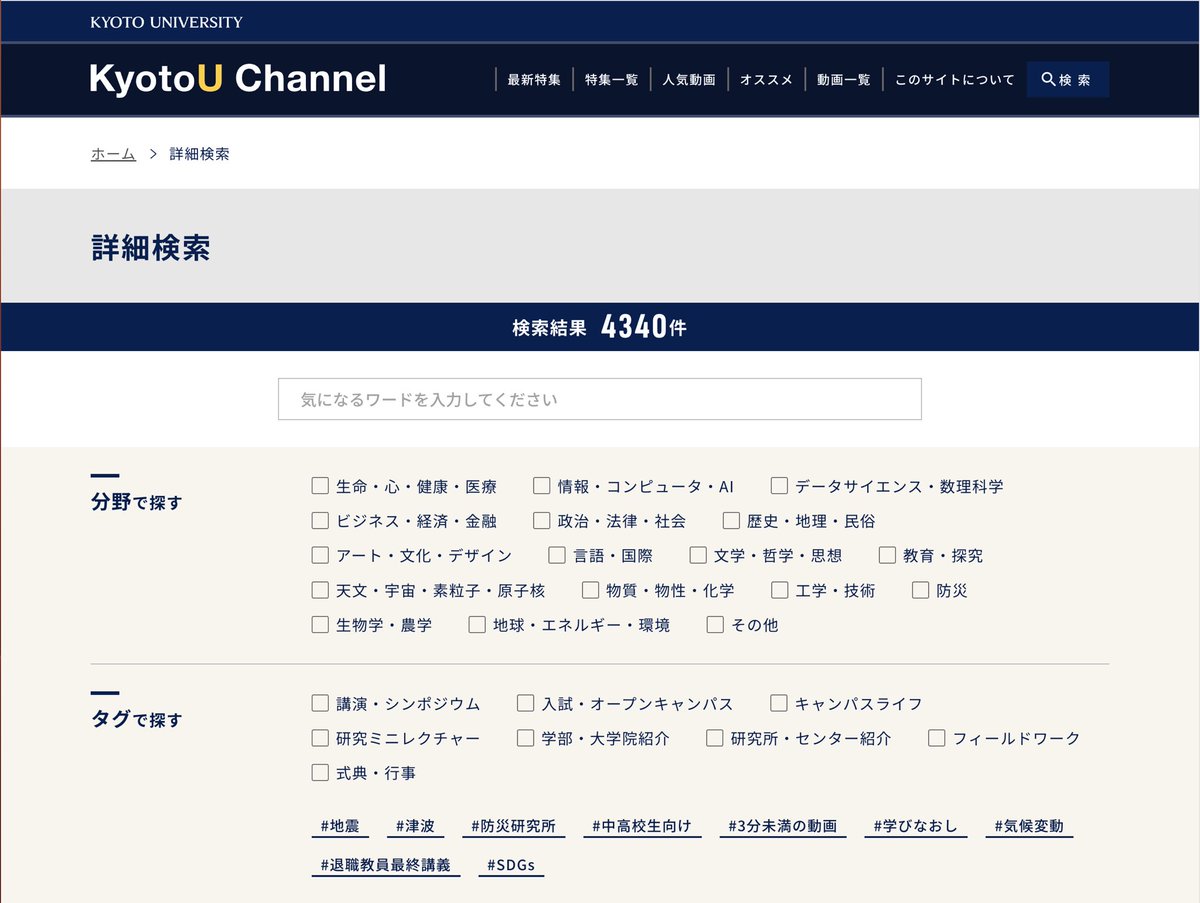Viewport: 1200px width, 903px height.
Task: Toggle the 言語・国際 checkbox
Action: [557, 555]
